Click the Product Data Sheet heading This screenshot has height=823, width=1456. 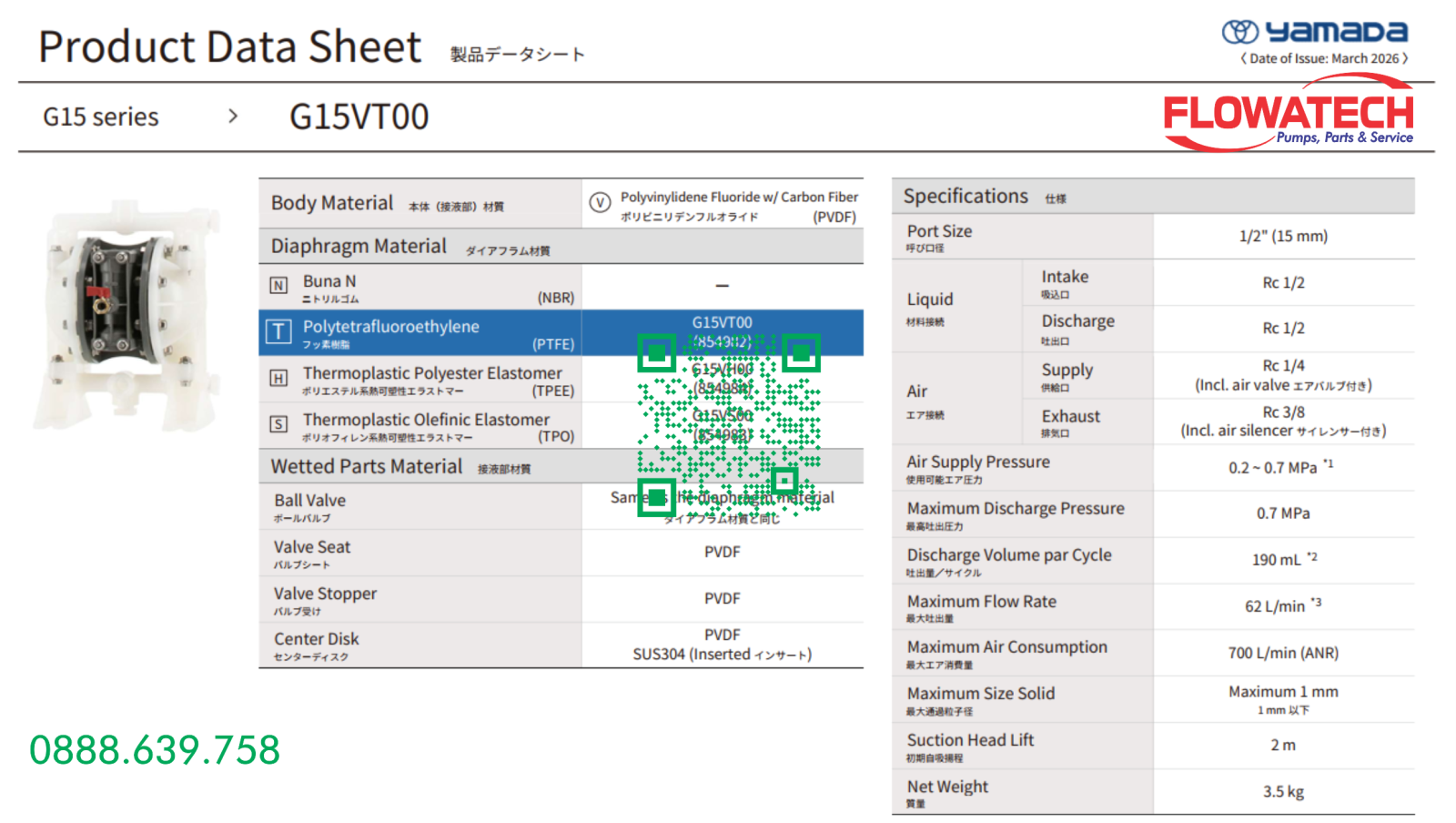(230, 46)
